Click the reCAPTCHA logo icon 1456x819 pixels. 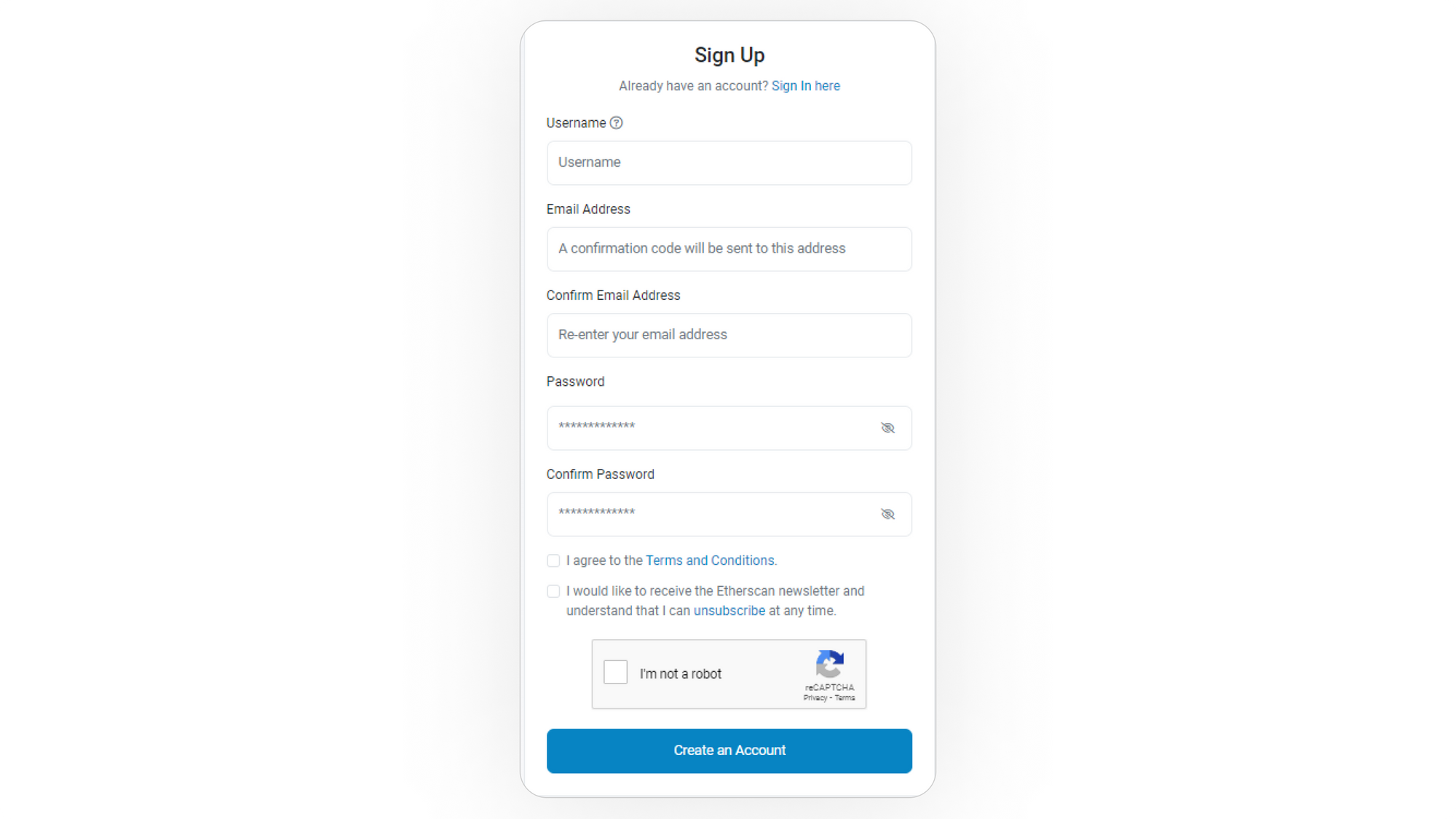[829, 664]
